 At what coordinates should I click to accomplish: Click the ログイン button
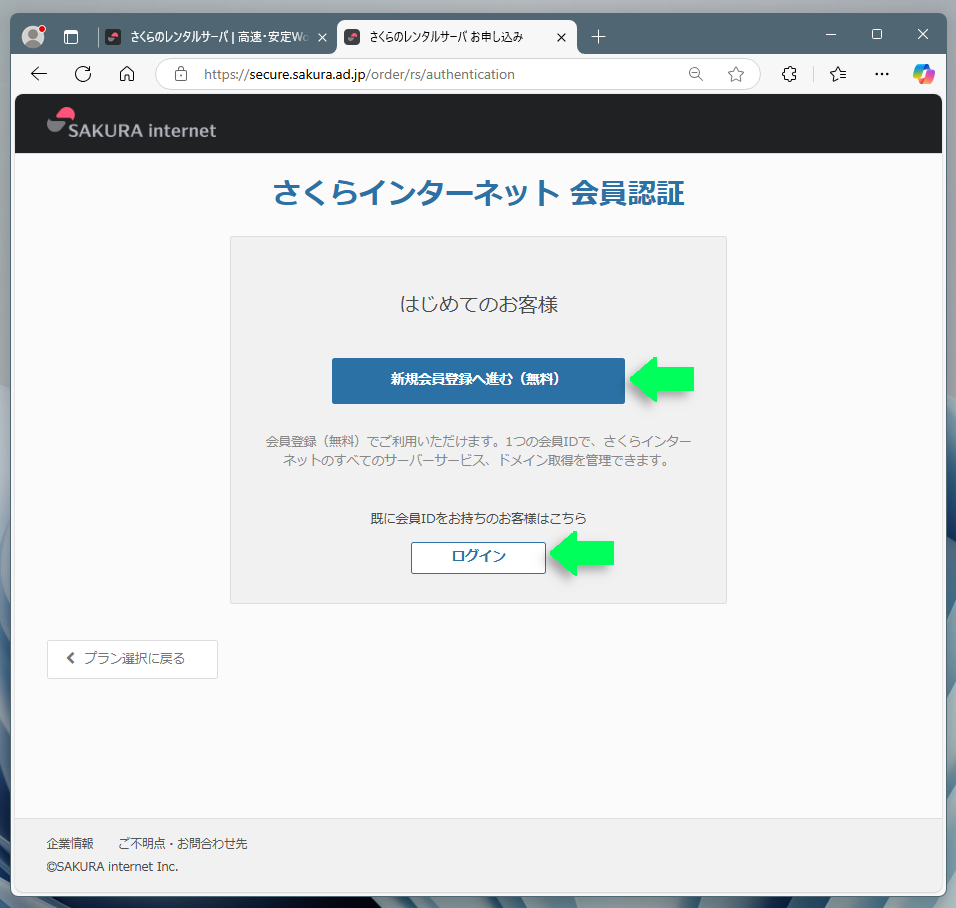[478, 557]
